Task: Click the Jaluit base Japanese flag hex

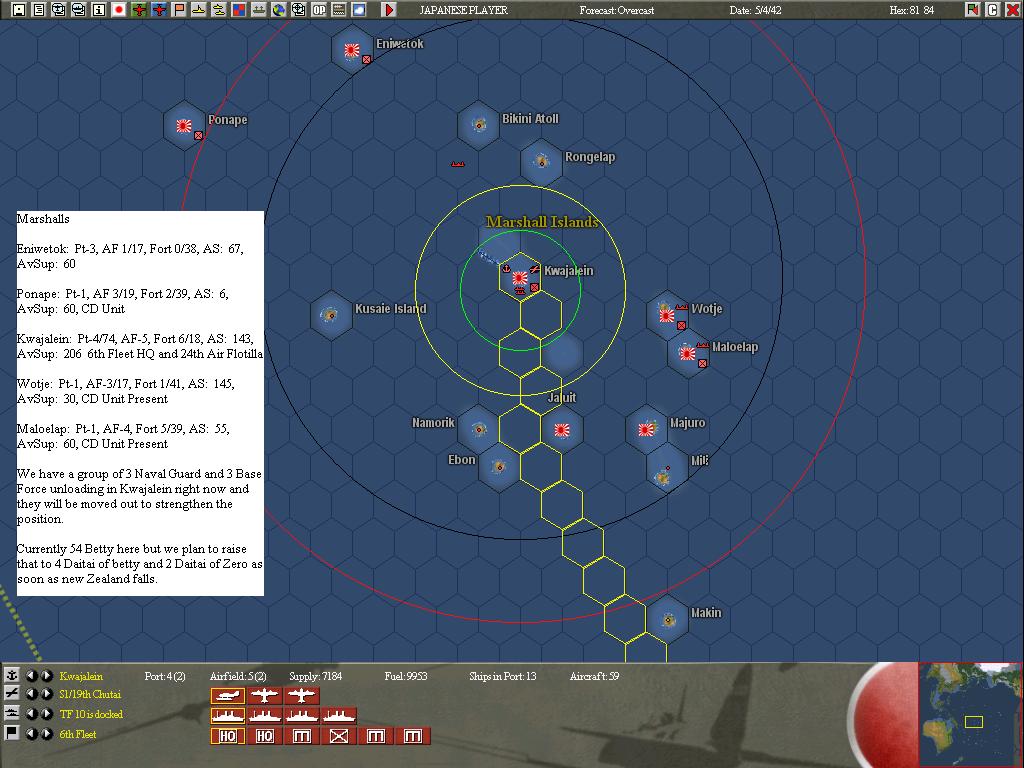Action: 562,429
